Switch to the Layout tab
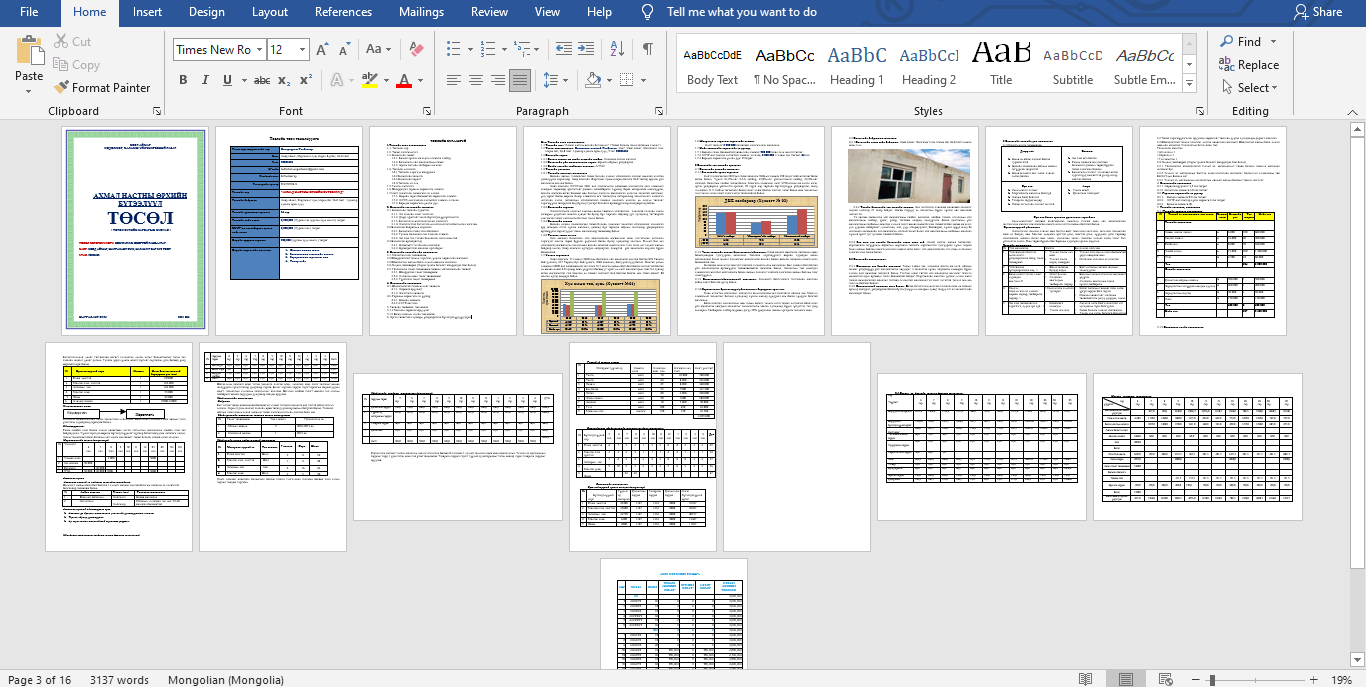 (x=270, y=12)
